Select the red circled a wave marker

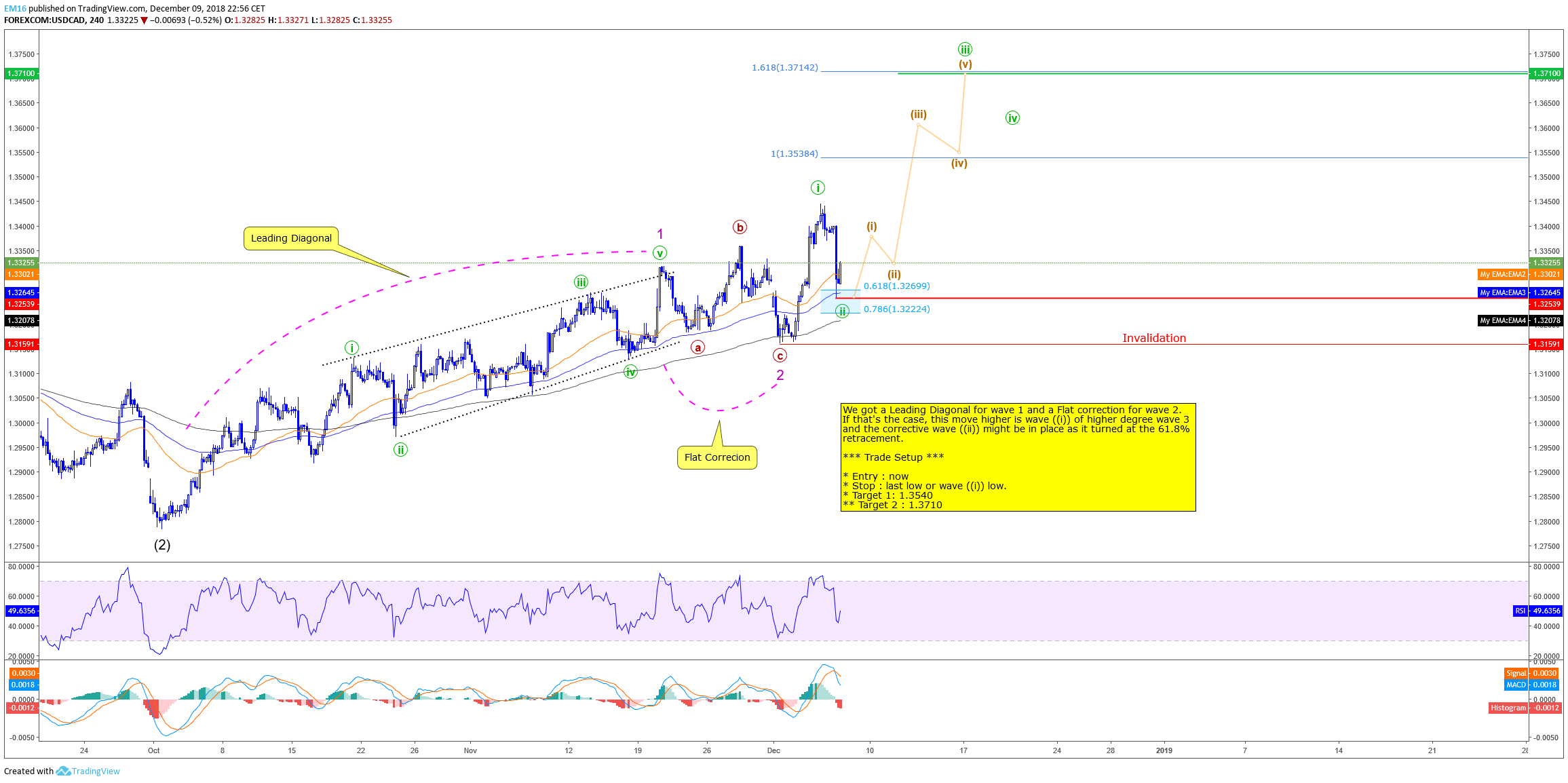pyautogui.click(x=697, y=348)
